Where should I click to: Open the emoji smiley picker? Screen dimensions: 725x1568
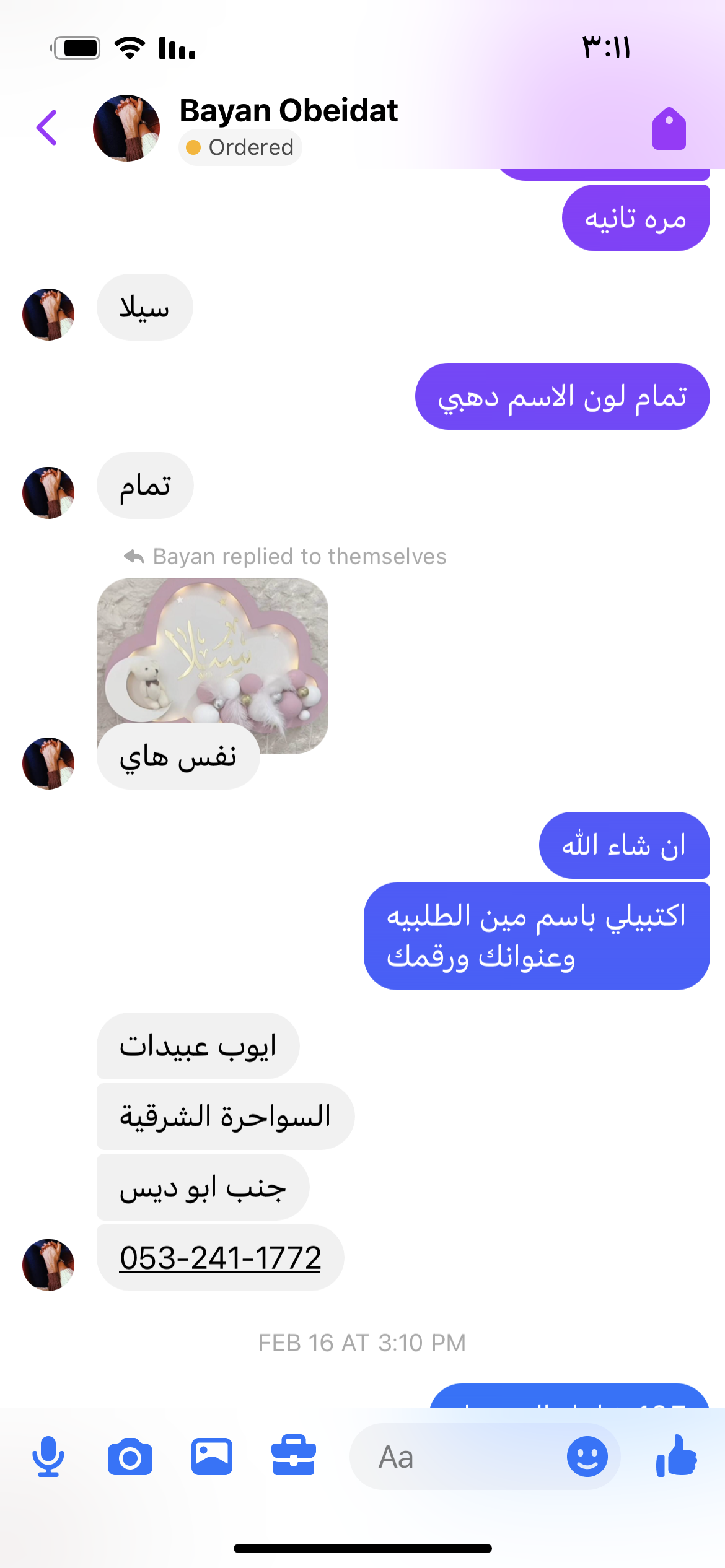pyautogui.click(x=587, y=1457)
